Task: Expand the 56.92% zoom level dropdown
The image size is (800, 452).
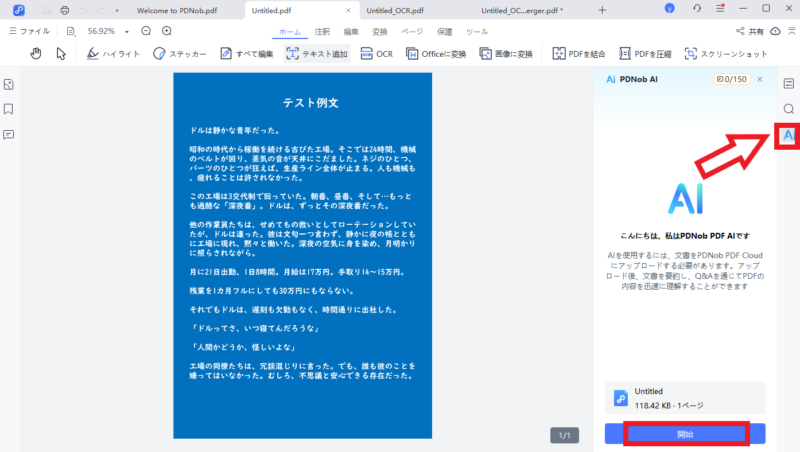Action: tap(127, 31)
